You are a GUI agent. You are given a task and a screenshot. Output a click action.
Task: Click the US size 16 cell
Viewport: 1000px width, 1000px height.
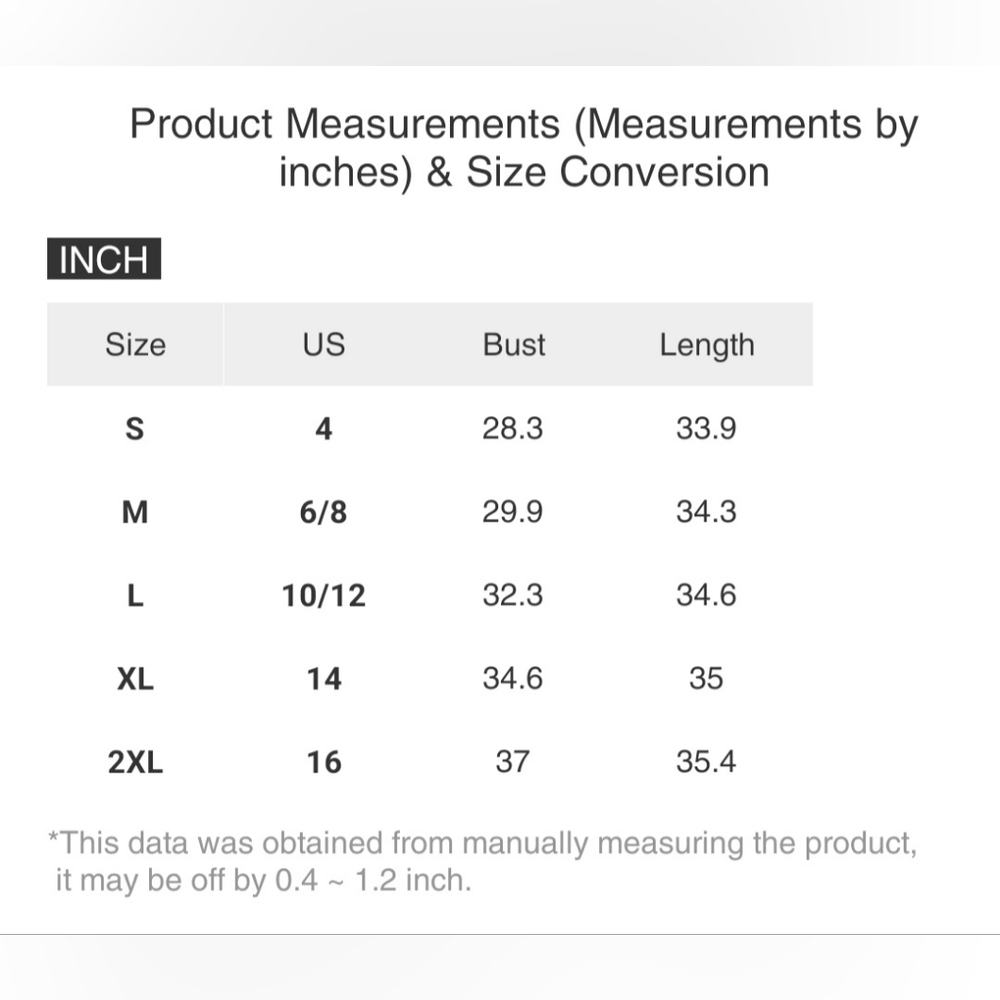pyautogui.click(x=323, y=763)
